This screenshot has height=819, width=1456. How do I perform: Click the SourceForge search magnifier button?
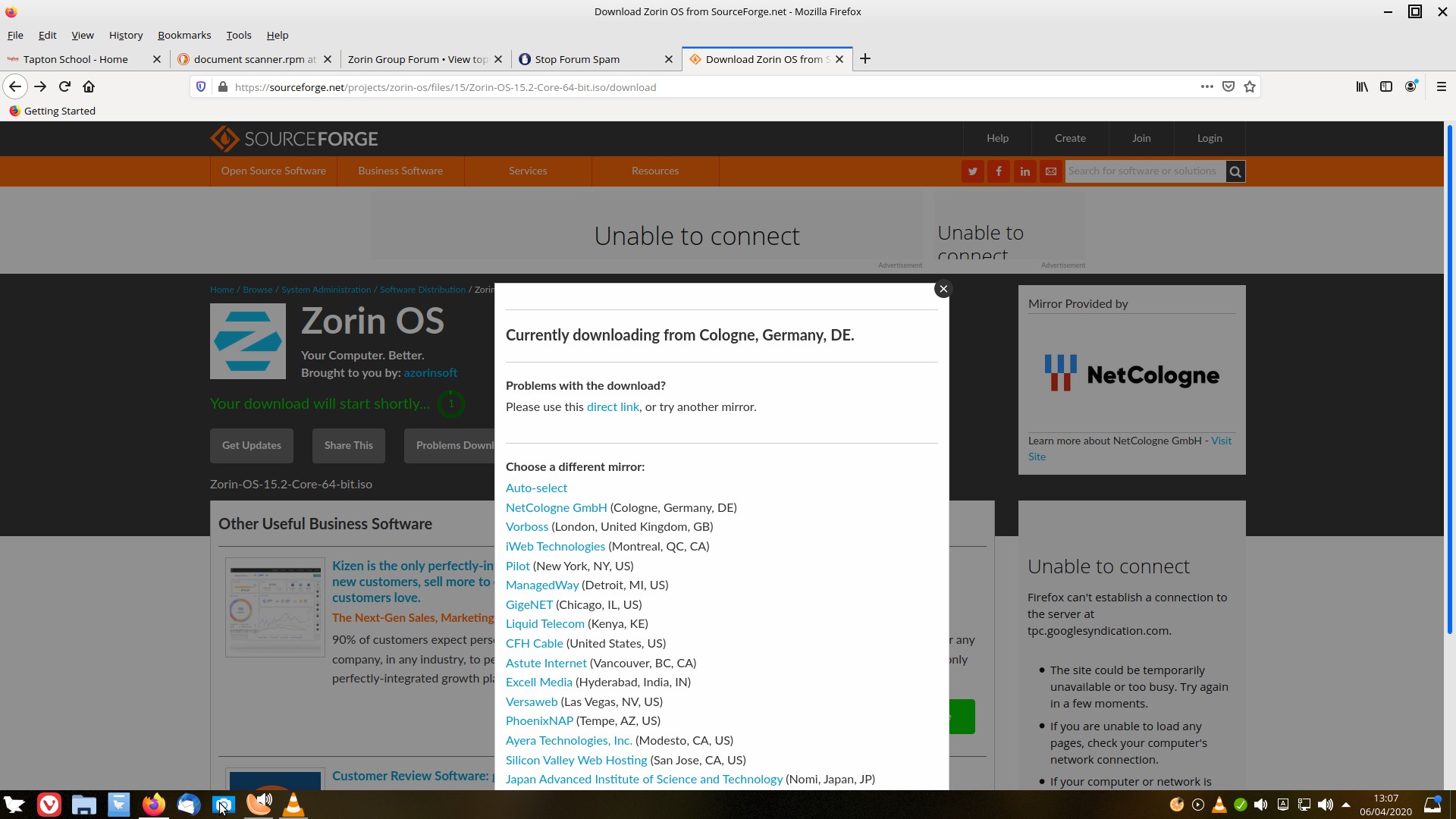pyautogui.click(x=1235, y=171)
